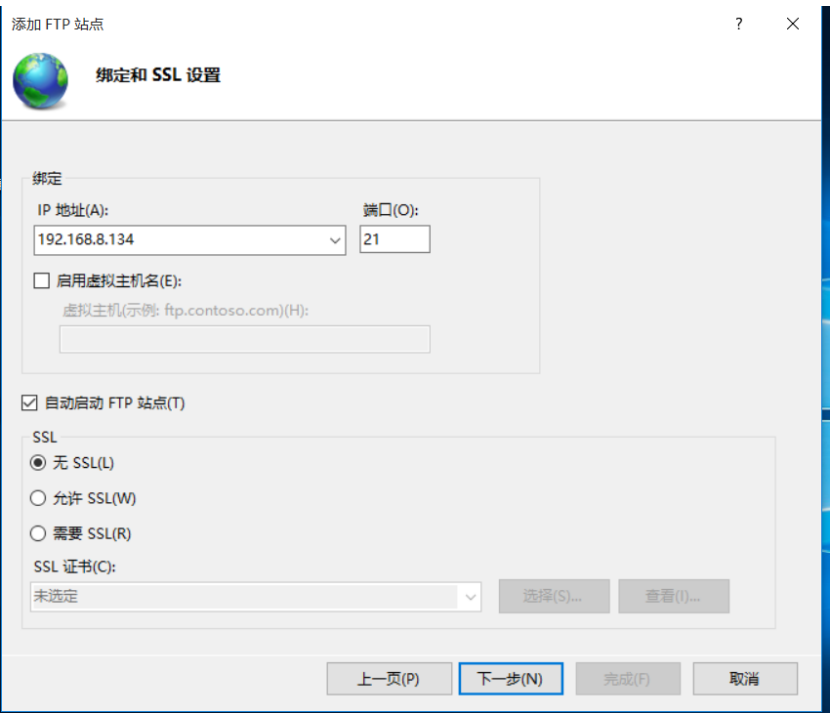This screenshot has width=831, height=713.
Task: Select the Allow SSL radio option
Action: (x=38, y=498)
